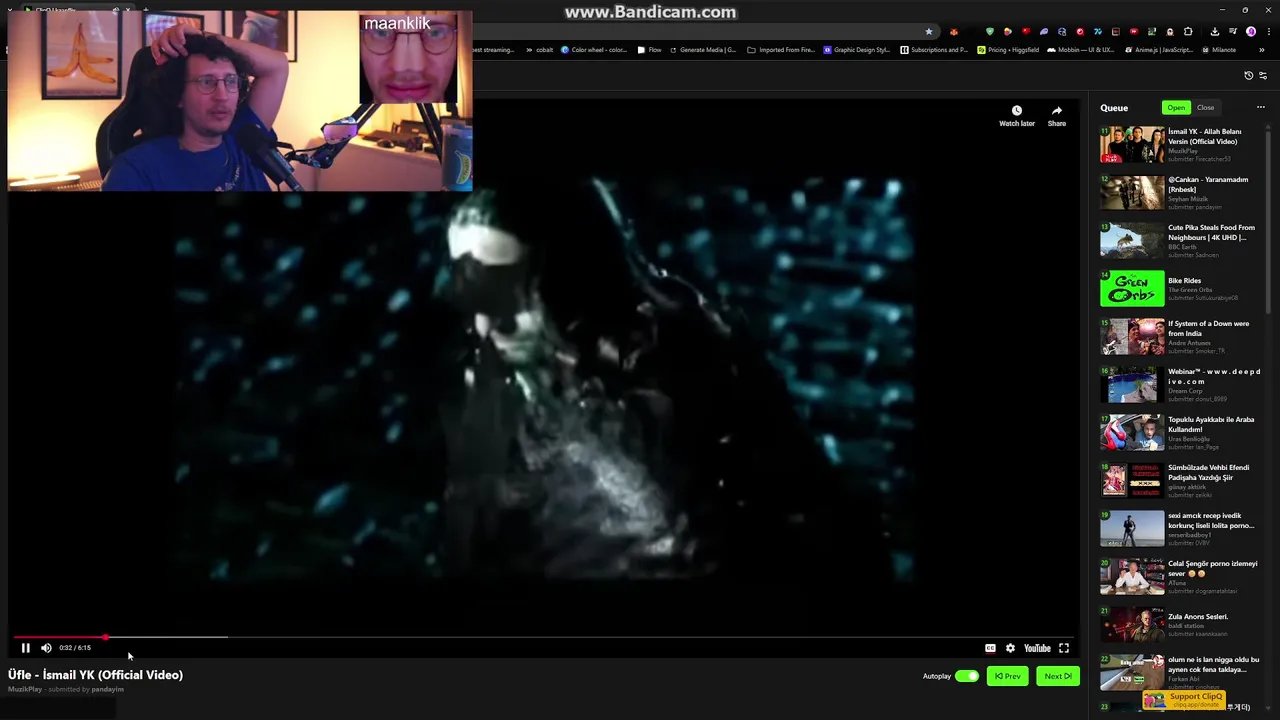Open the cobalt bookmark
The width and height of the screenshot is (1280, 720).
tap(539, 50)
